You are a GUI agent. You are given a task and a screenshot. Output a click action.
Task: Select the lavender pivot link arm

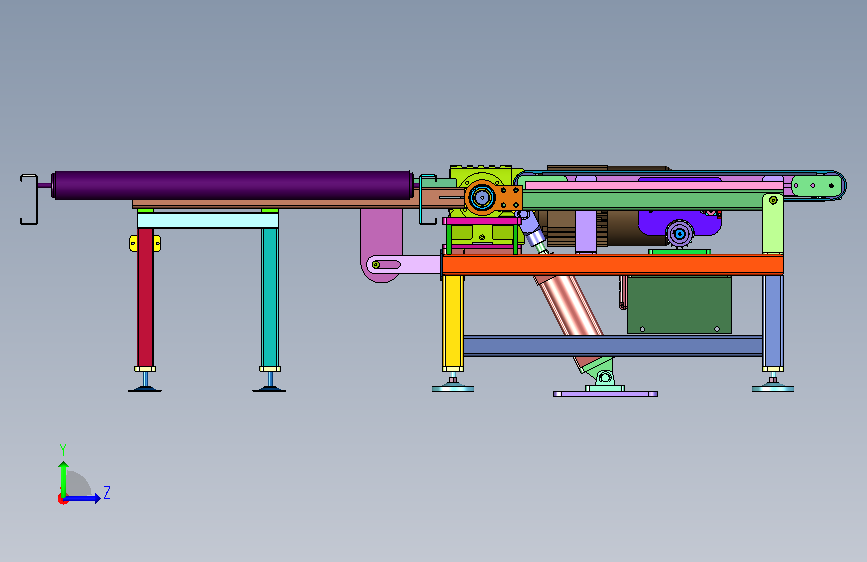pos(405,264)
